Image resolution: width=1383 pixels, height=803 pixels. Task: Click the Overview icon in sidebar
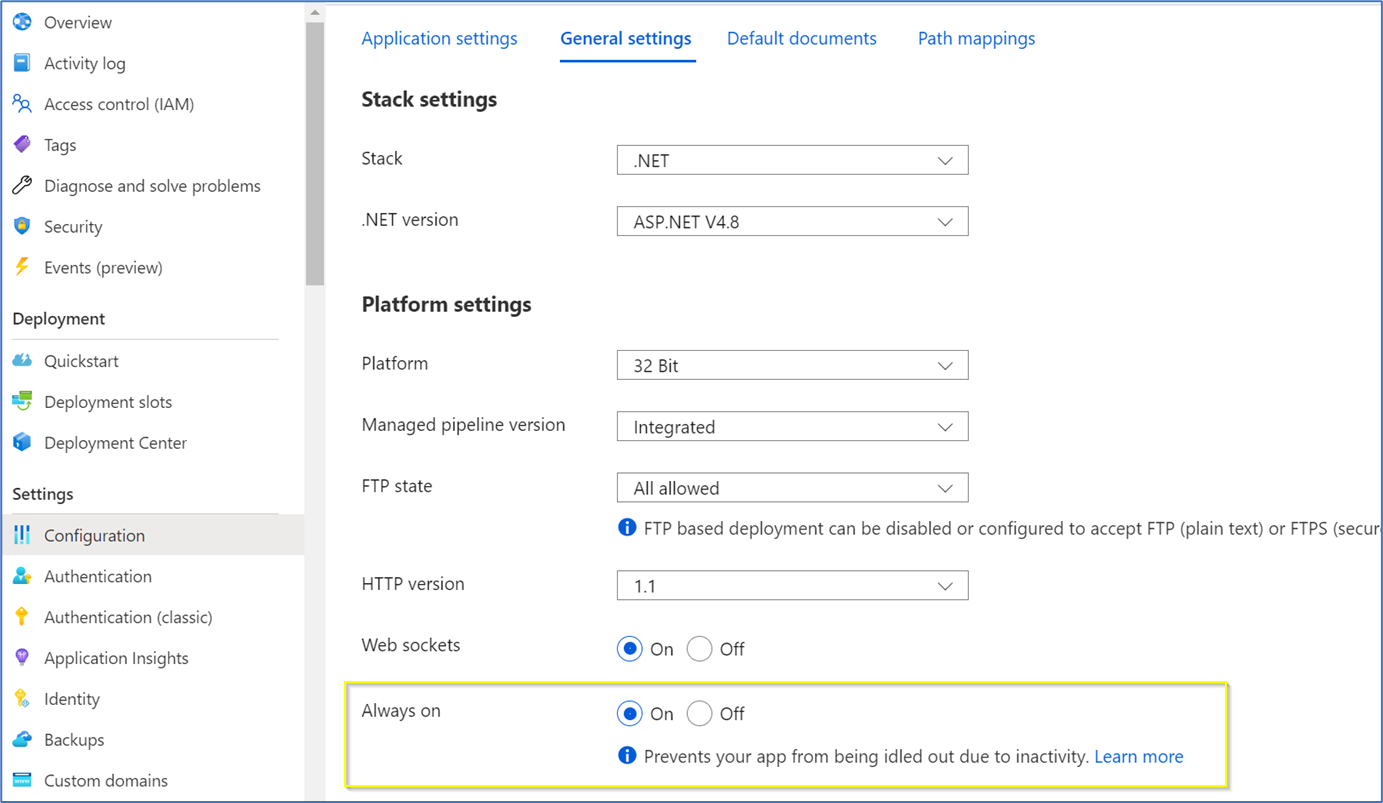(x=22, y=22)
